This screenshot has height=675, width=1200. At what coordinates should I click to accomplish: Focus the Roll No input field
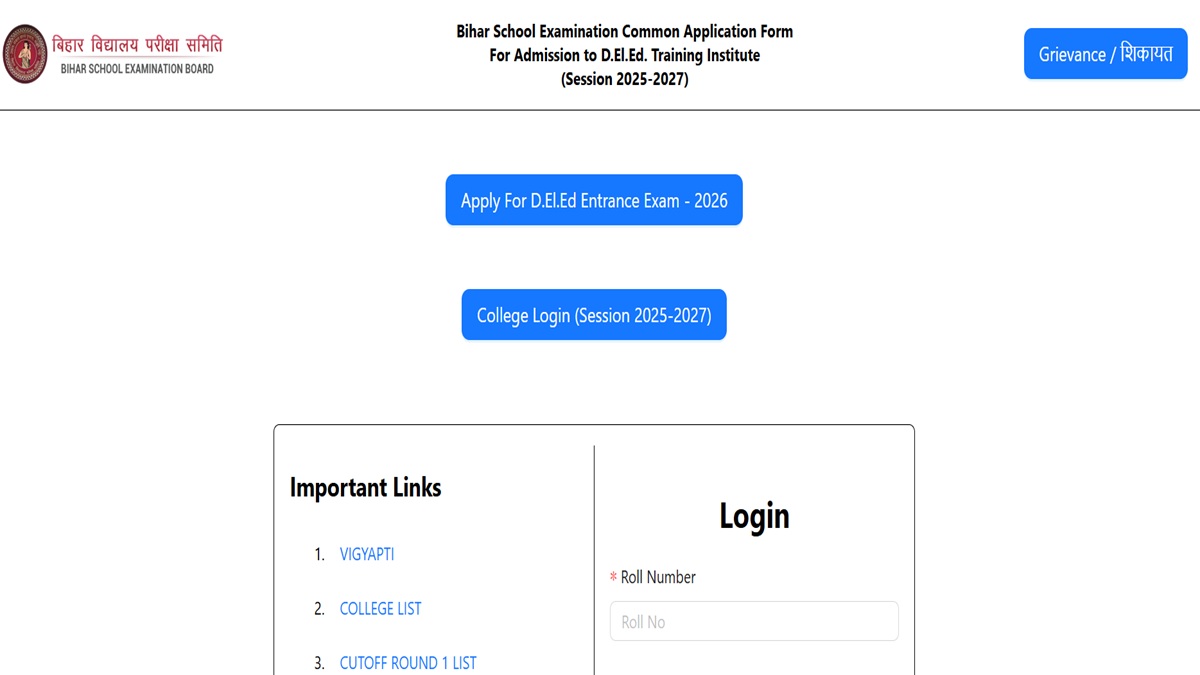tap(754, 621)
